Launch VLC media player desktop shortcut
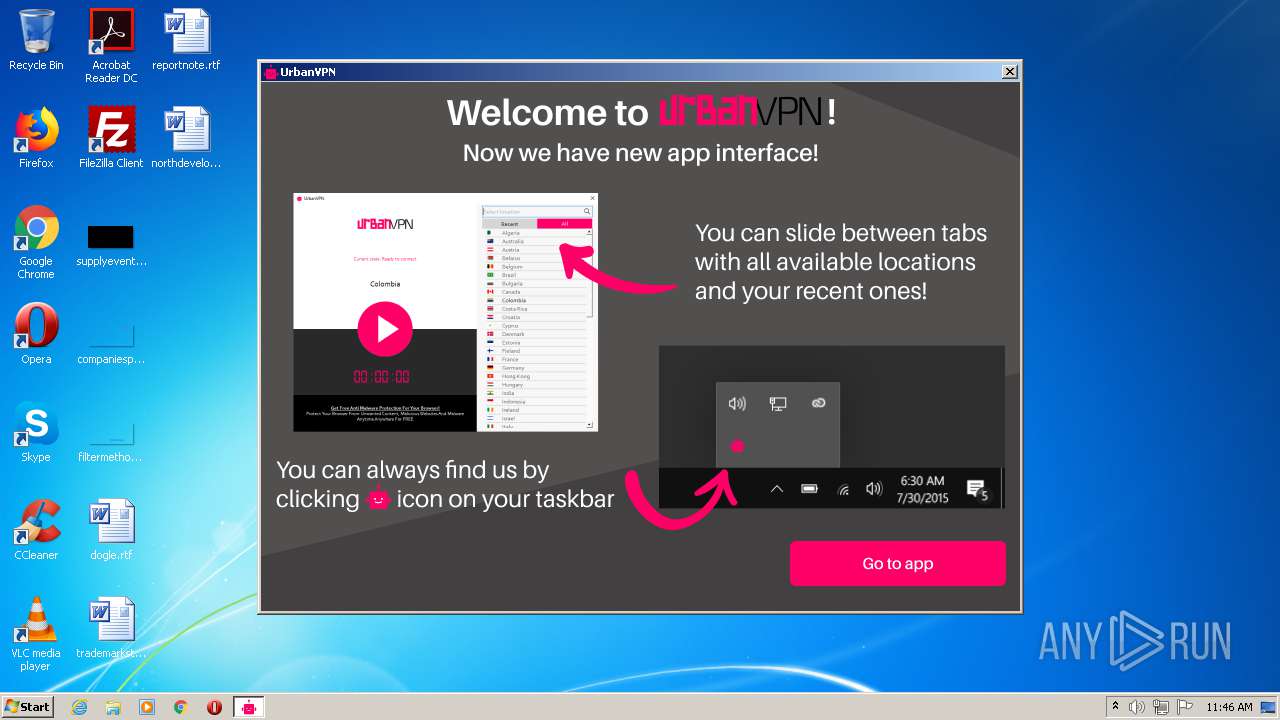This screenshot has width=1280, height=720. click(36, 634)
